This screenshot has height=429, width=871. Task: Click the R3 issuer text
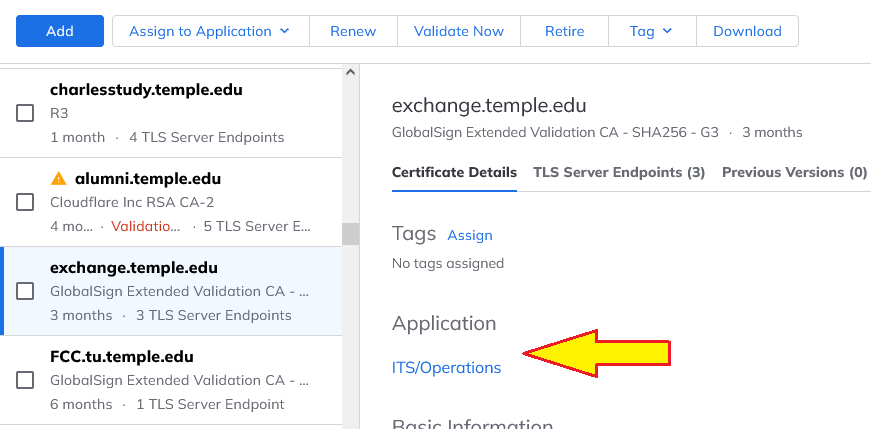pos(59,113)
